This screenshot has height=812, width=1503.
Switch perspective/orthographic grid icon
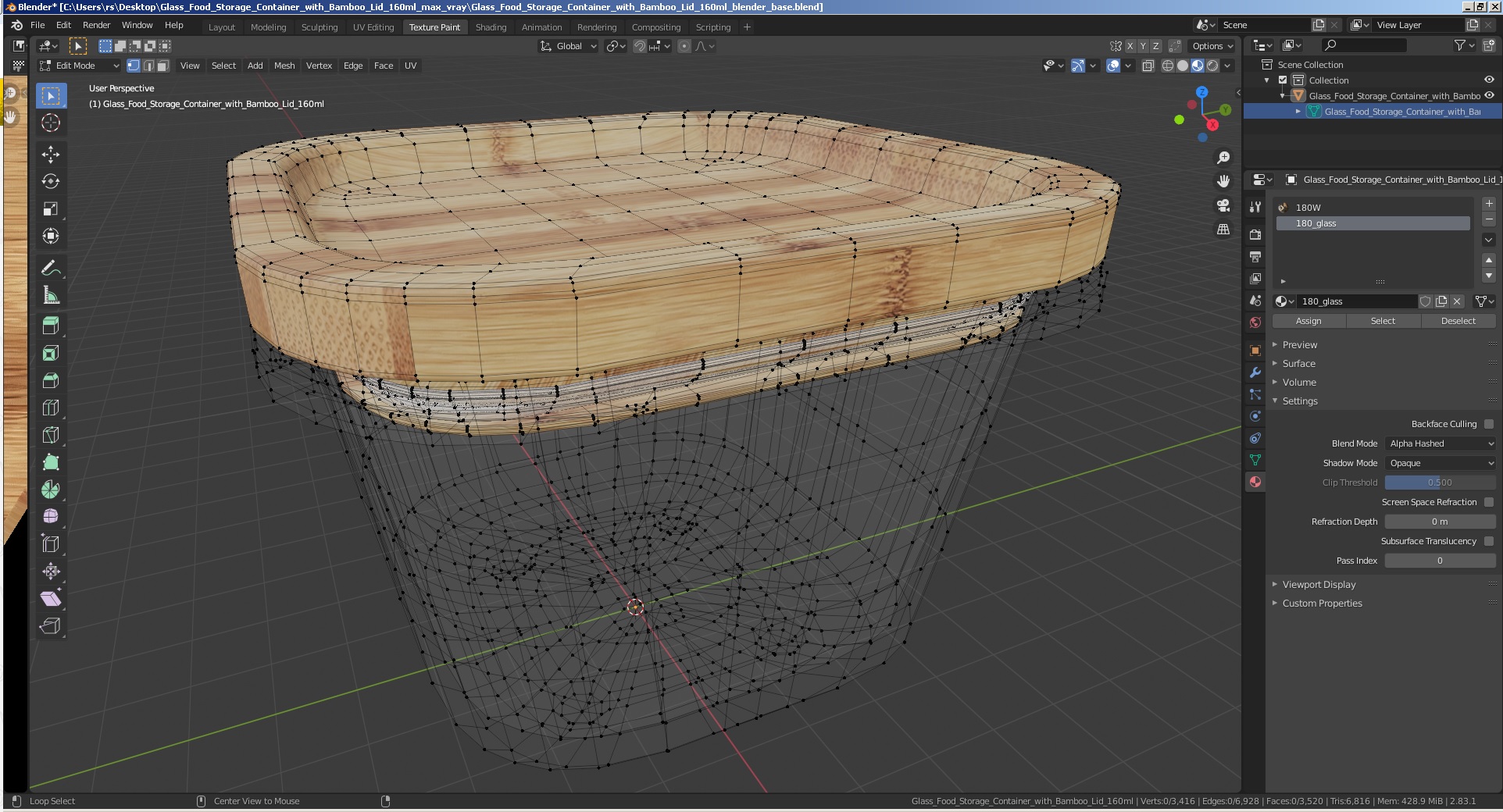(1223, 230)
